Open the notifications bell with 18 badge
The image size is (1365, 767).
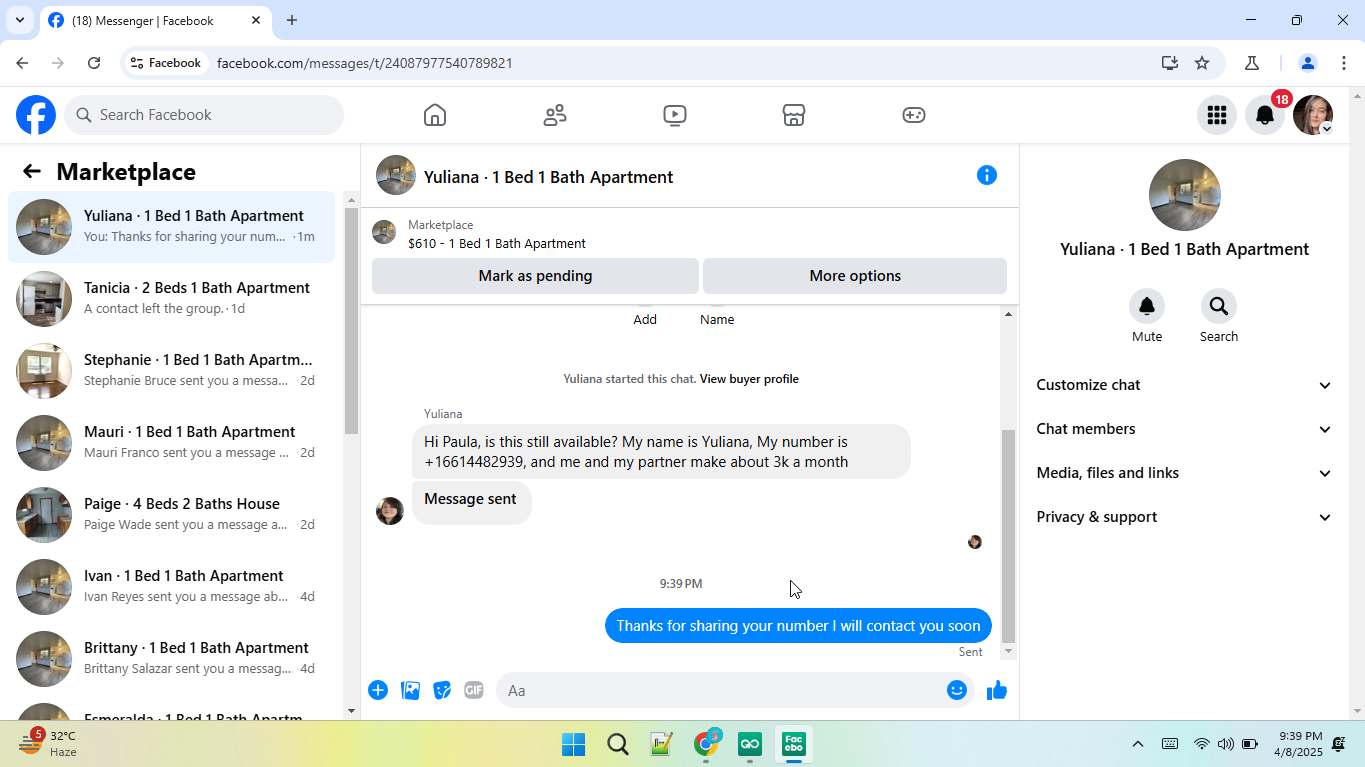point(1265,115)
